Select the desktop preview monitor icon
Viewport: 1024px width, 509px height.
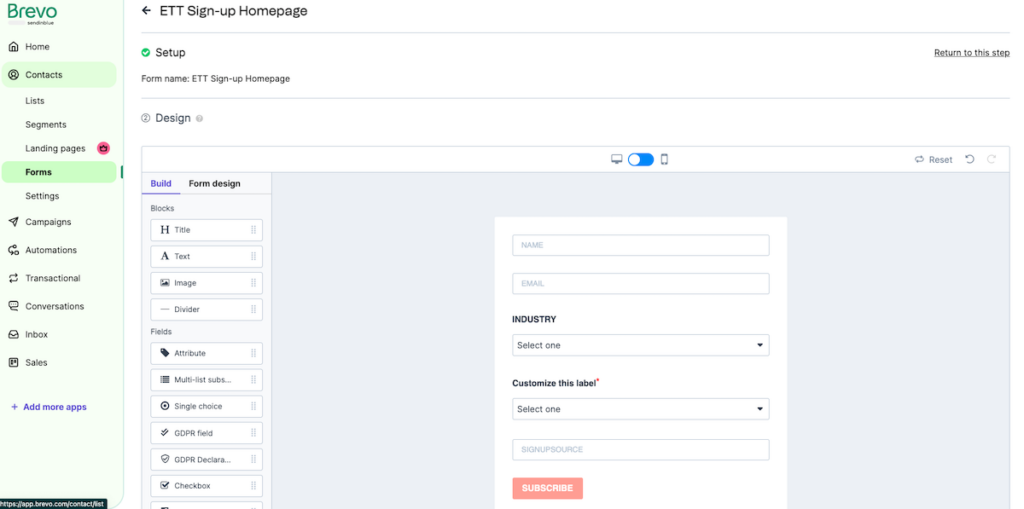[617, 159]
